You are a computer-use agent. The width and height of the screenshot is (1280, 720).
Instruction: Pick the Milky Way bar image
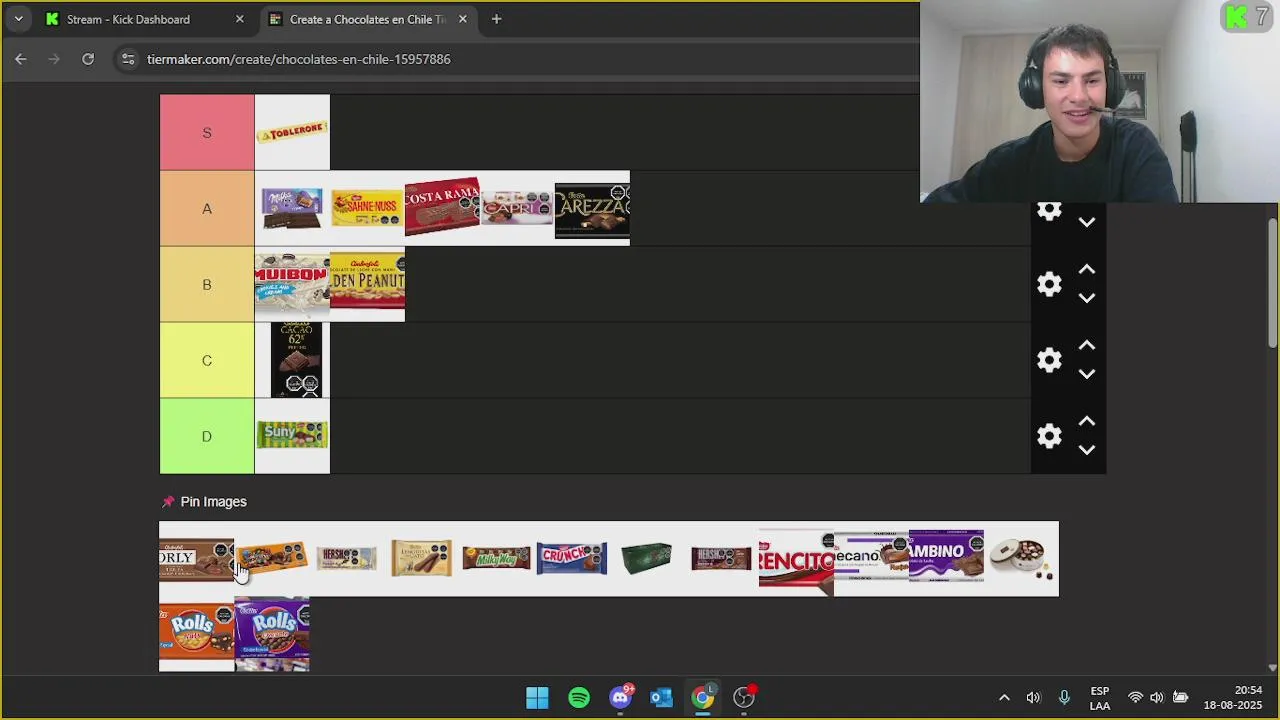pyautogui.click(x=496, y=559)
